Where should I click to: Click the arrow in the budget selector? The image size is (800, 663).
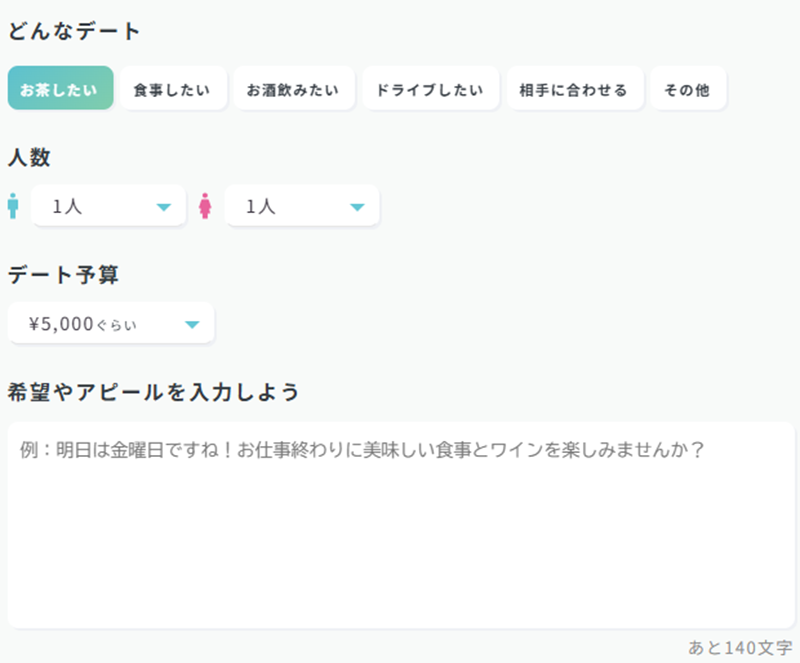192,325
